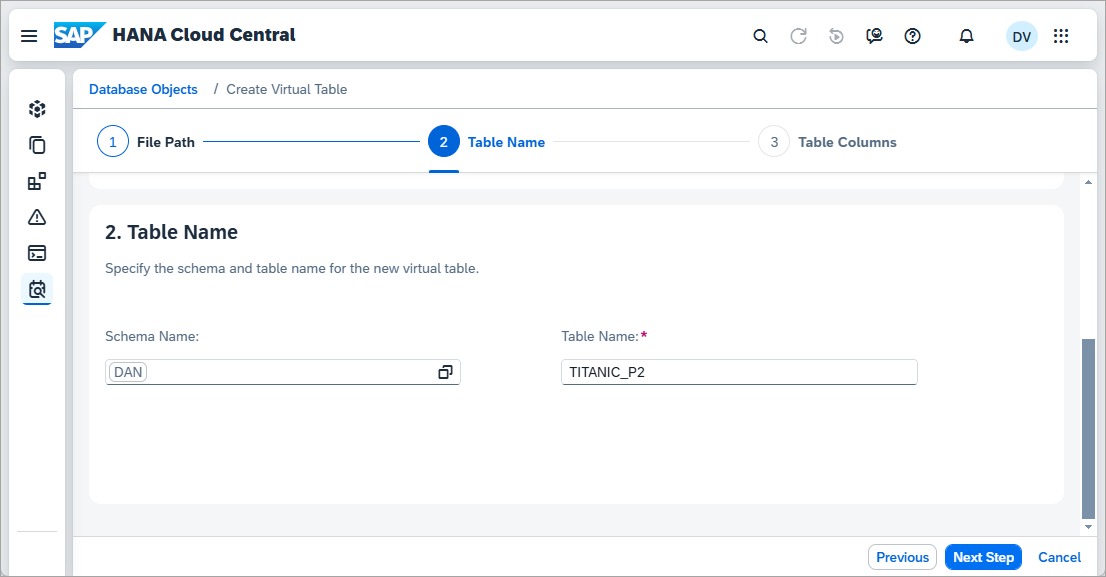This screenshot has height=577, width=1106.
Task: Go to wizard step 1 File Path
Action: point(145,142)
